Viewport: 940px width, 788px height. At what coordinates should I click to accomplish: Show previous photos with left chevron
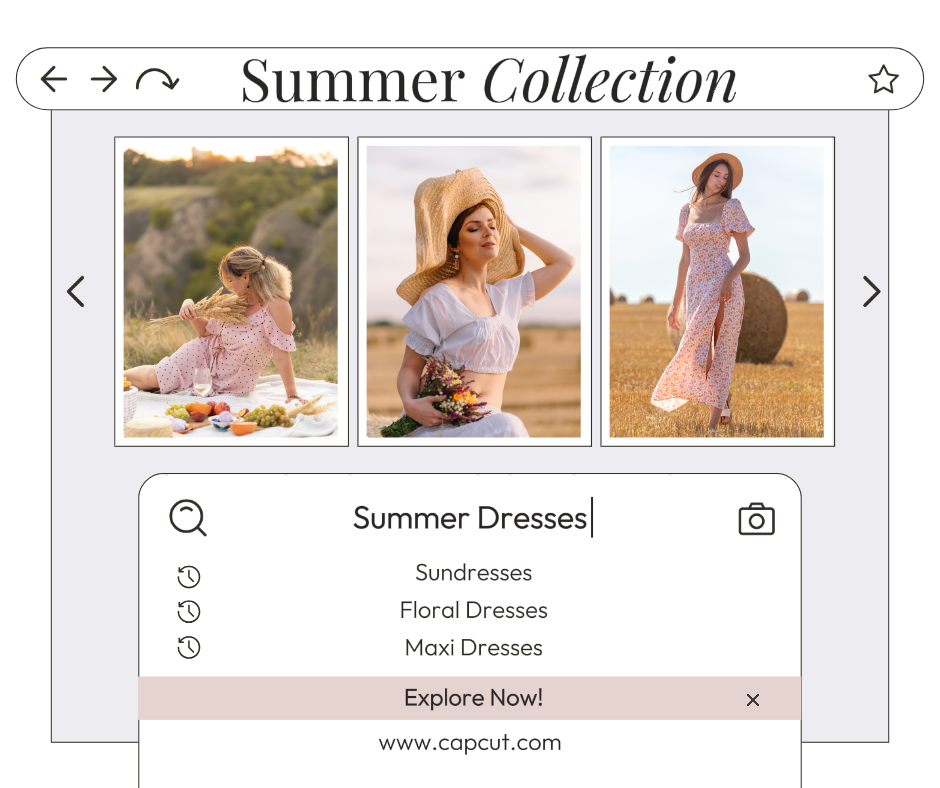click(x=76, y=292)
